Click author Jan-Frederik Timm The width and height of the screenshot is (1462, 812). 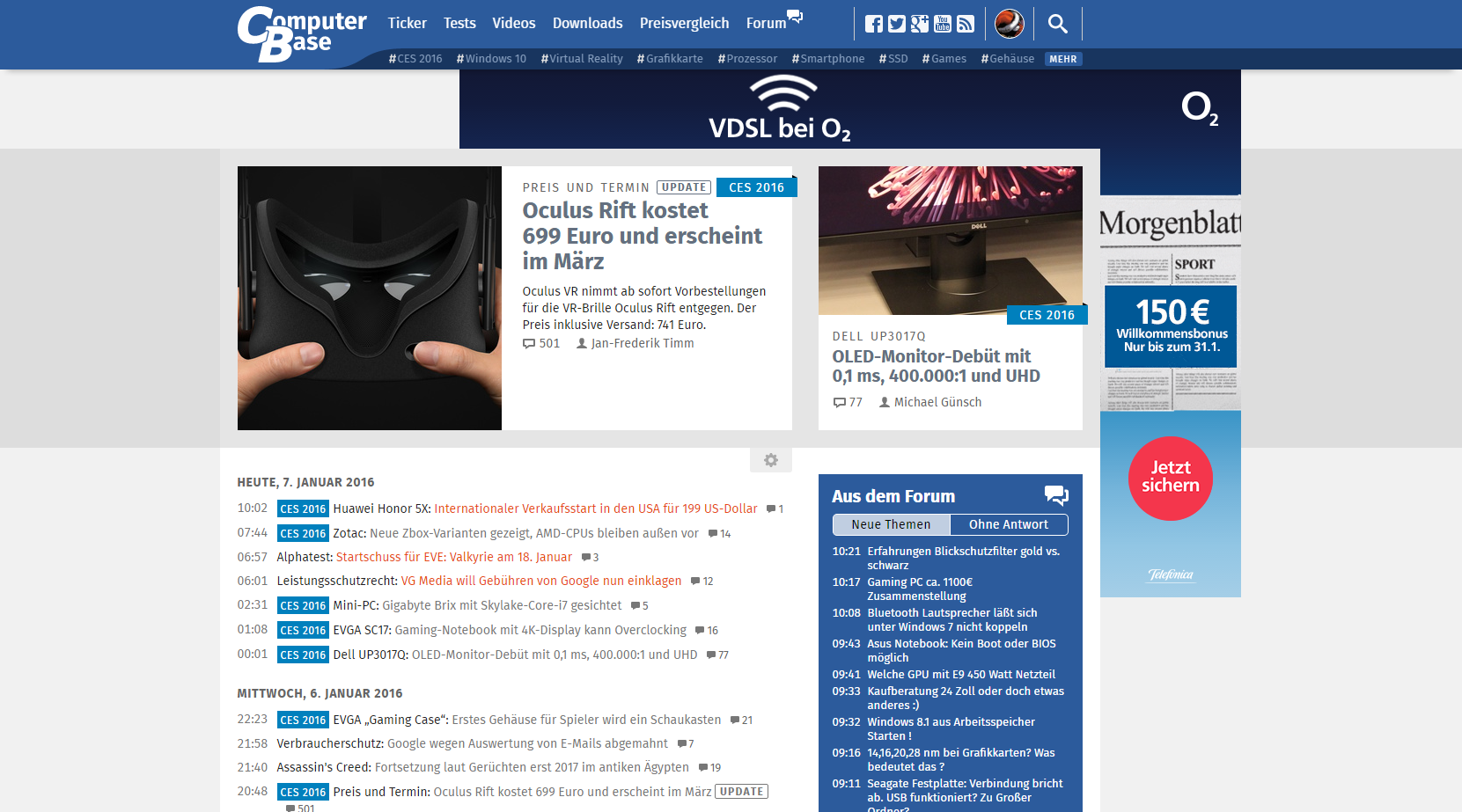point(643,343)
